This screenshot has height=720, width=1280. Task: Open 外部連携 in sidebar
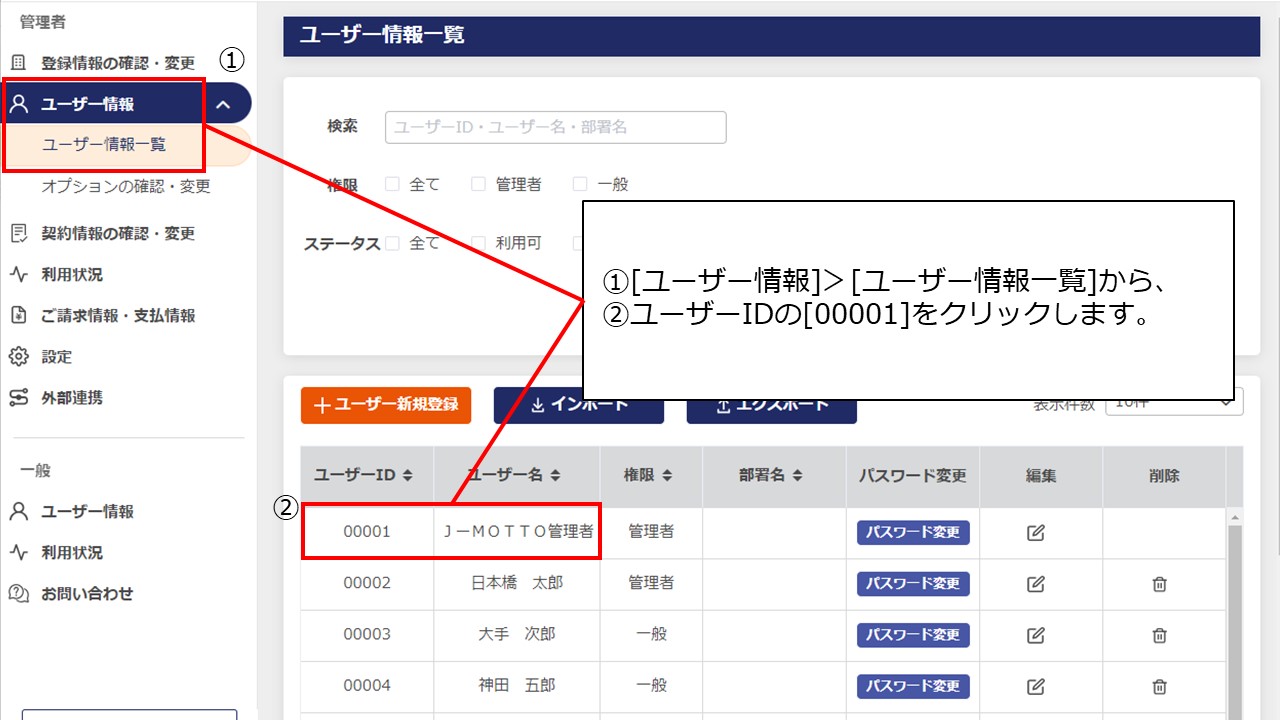coord(70,398)
